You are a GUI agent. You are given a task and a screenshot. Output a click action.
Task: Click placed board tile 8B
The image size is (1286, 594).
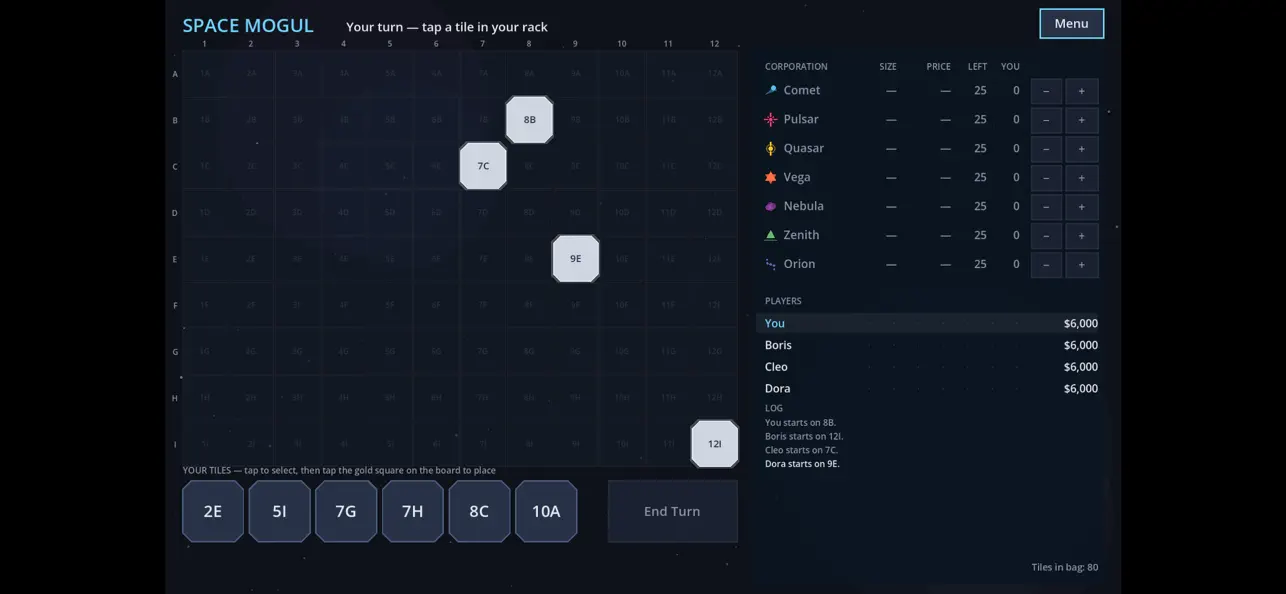[x=529, y=120]
